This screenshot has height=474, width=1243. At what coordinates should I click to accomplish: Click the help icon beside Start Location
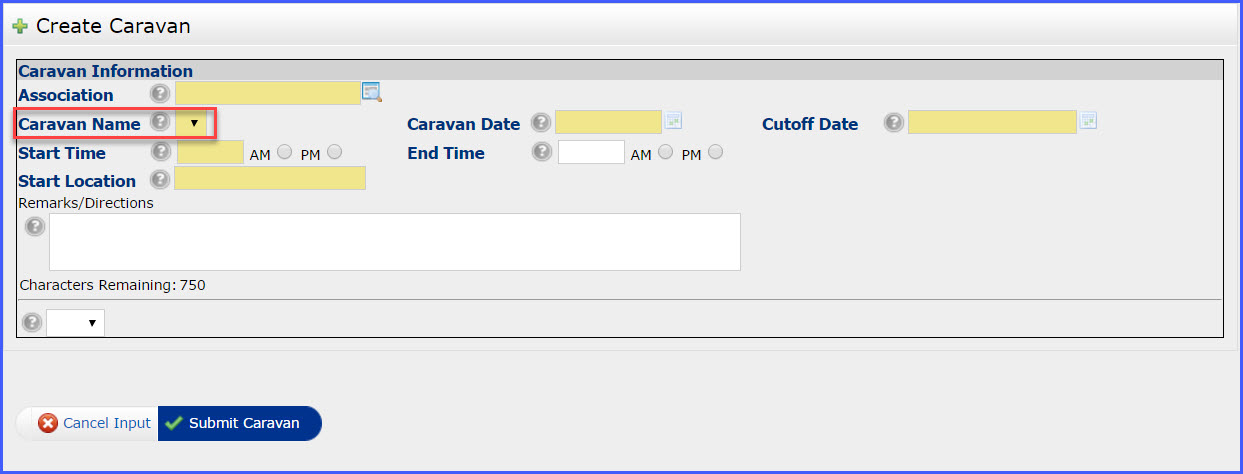[x=159, y=180]
